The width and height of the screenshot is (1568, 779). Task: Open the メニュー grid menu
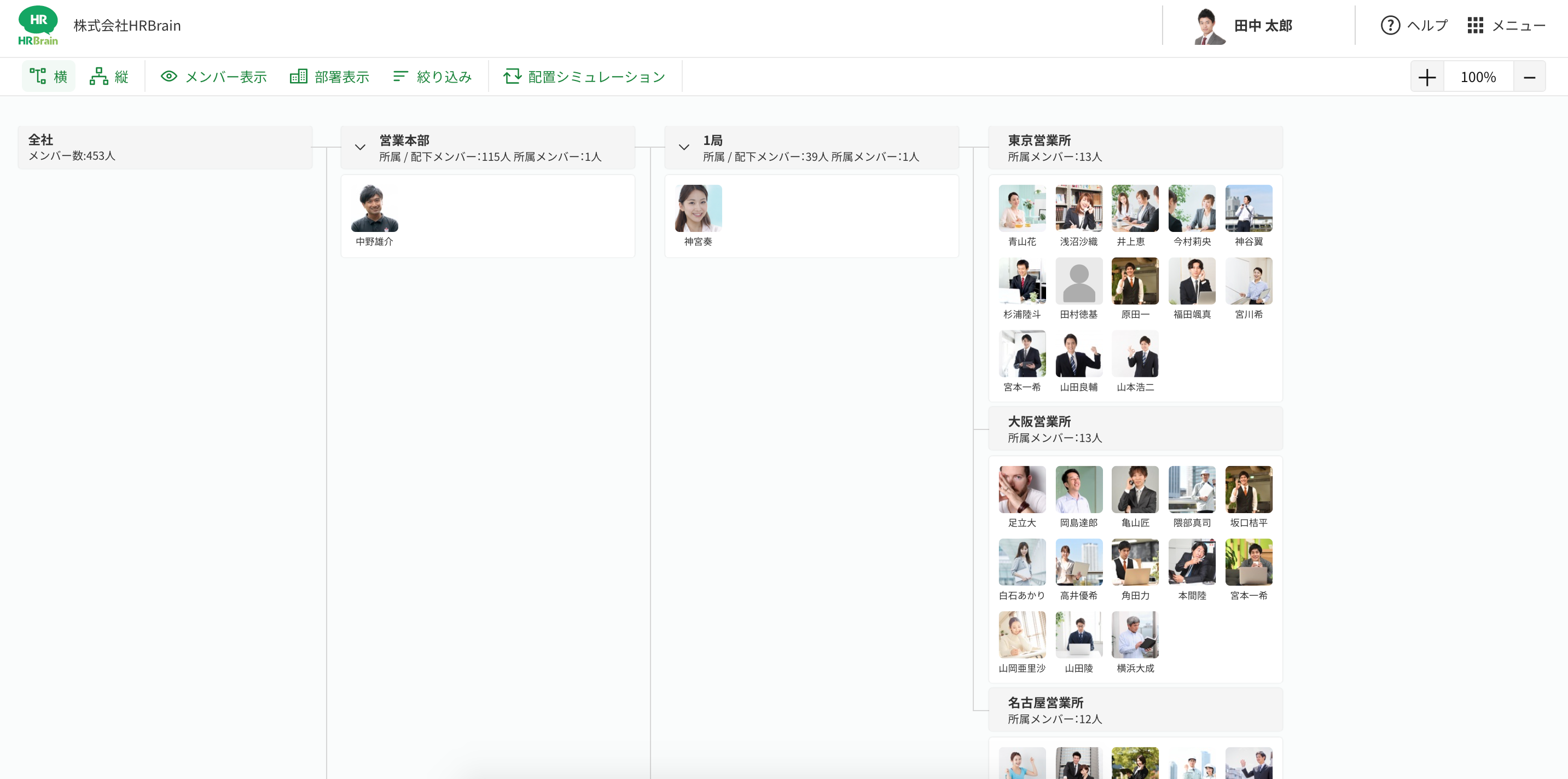coord(1506,26)
